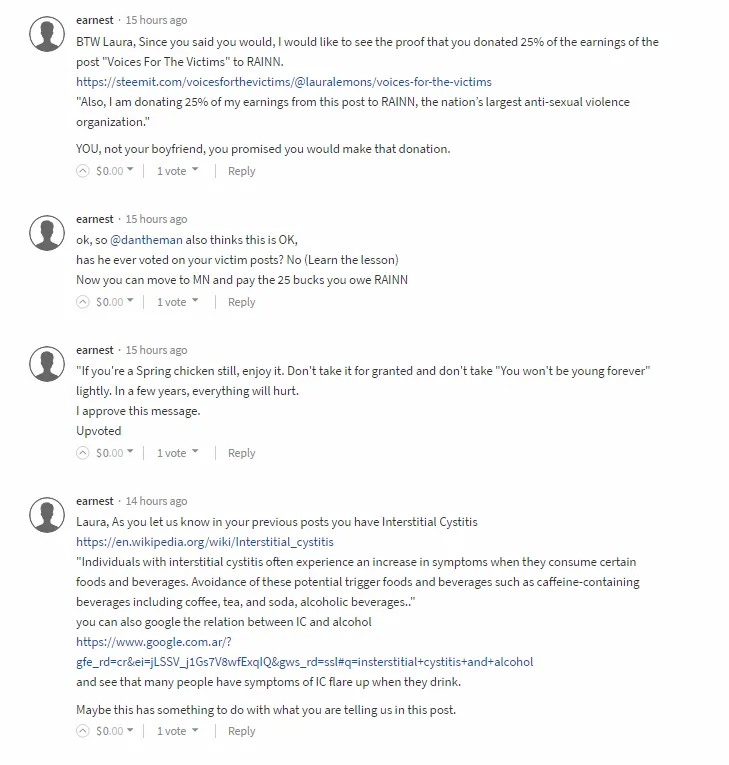Open the @dantheman profile mention
The height and width of the screenshot is (765, 729).
[x=146, y=240]
